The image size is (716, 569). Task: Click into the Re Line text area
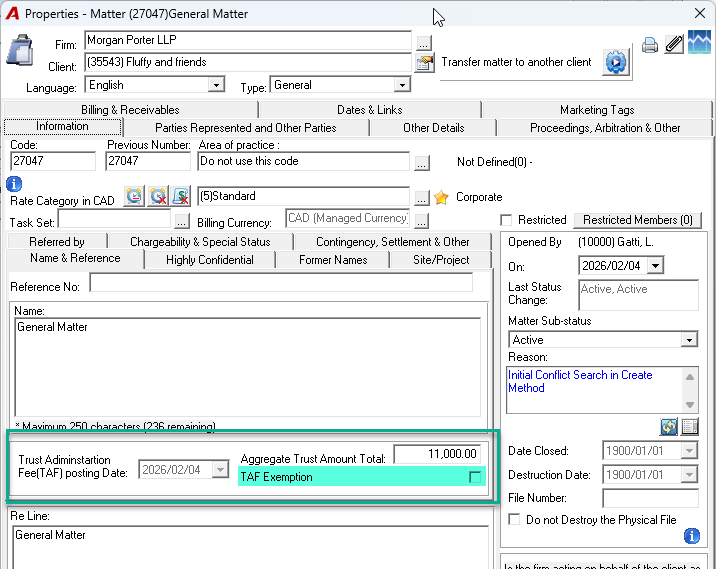tap(250, 548)
